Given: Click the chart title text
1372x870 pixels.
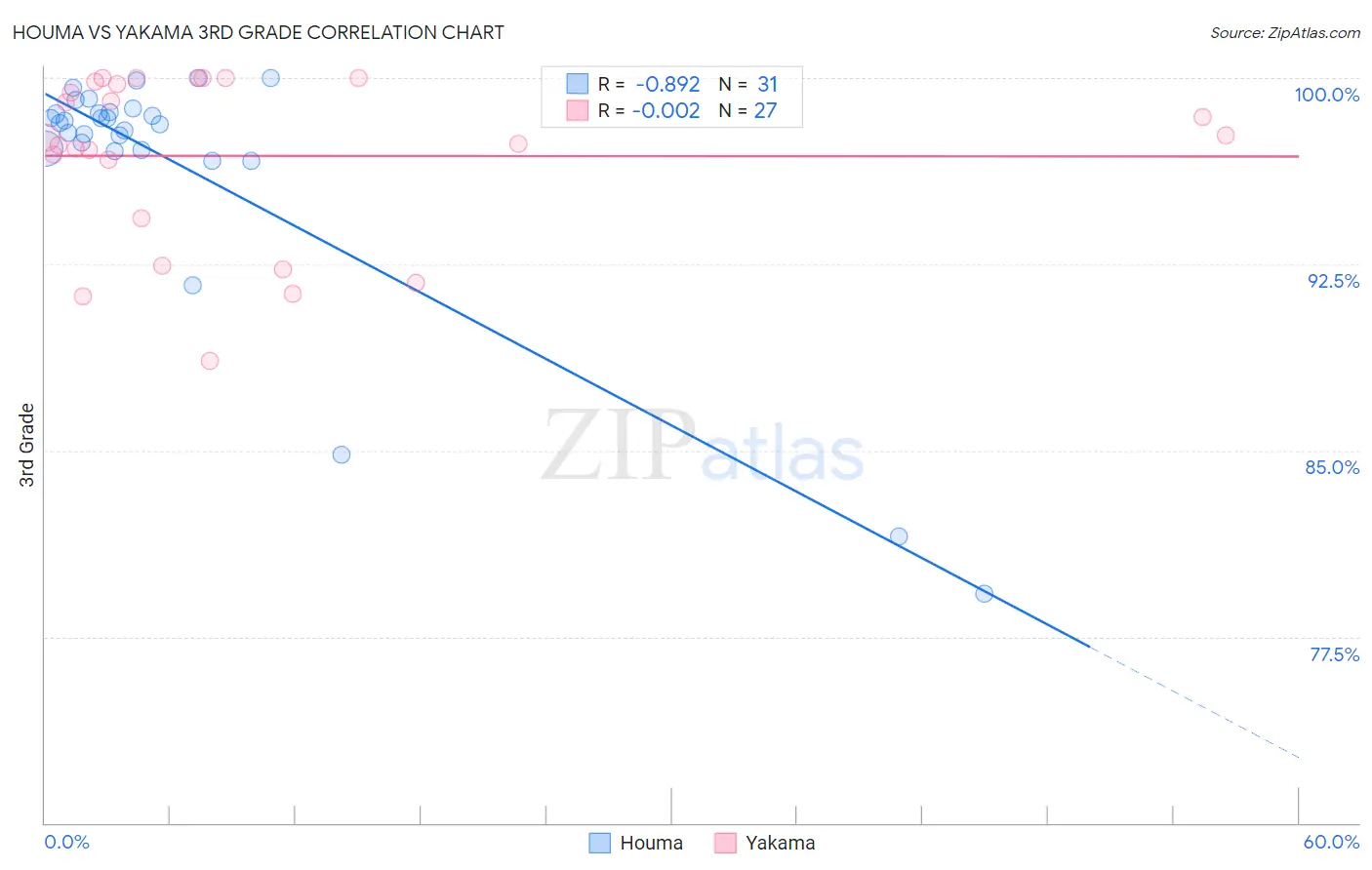Looking at the screenshot, I should [x=259, y=32].
